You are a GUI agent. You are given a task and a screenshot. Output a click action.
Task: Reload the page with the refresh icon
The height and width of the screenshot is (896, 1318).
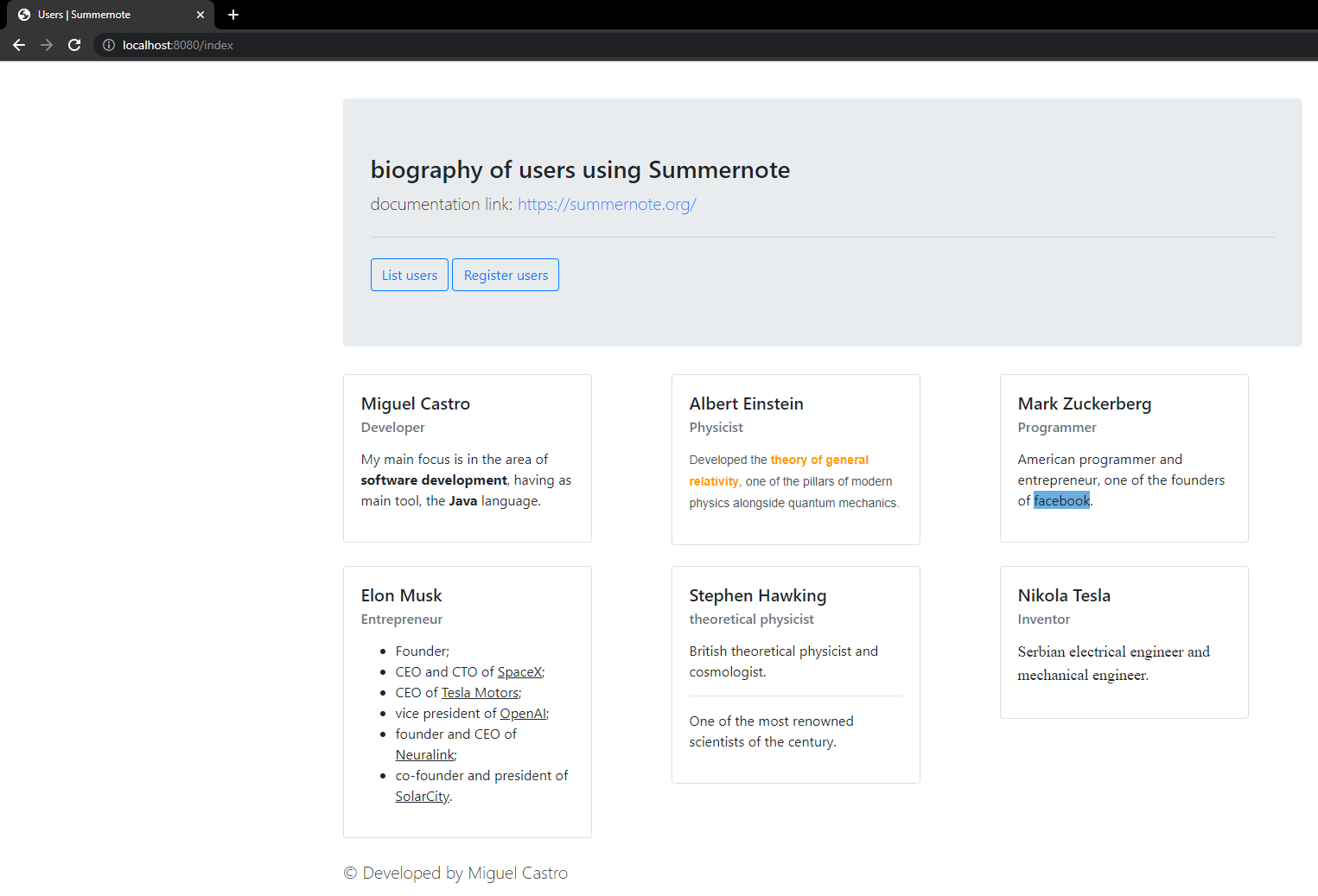(x=74, y=45)
